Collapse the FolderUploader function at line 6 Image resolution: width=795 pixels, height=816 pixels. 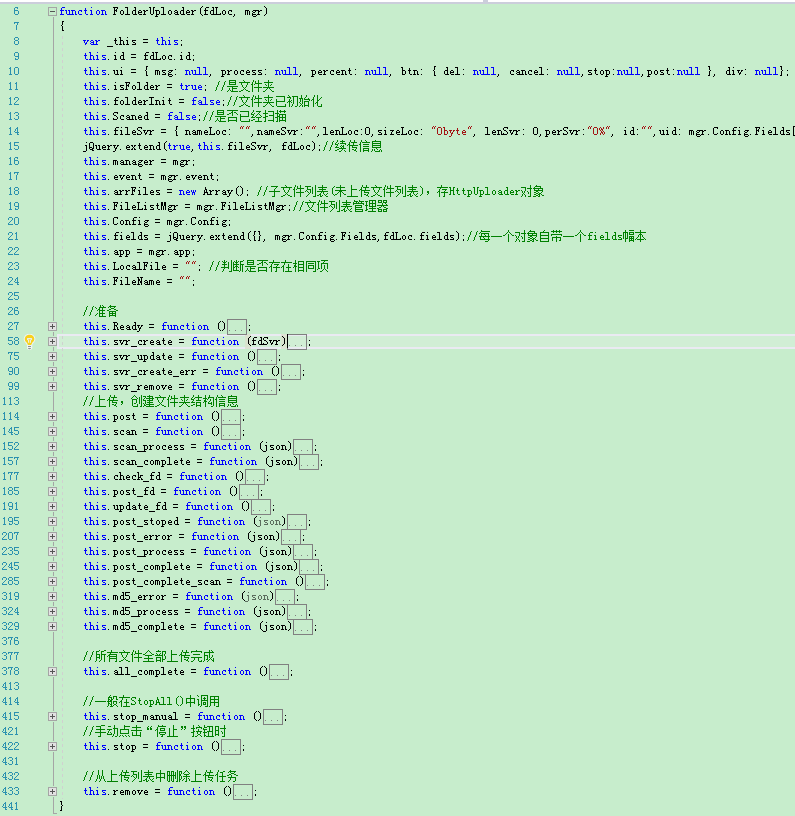(52, 11)
